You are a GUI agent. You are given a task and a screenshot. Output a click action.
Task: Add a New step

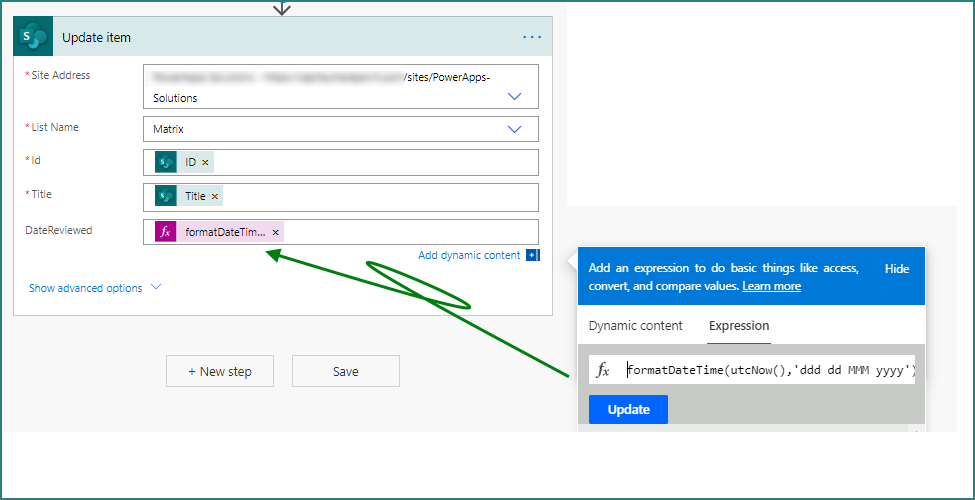pos(219,371)
